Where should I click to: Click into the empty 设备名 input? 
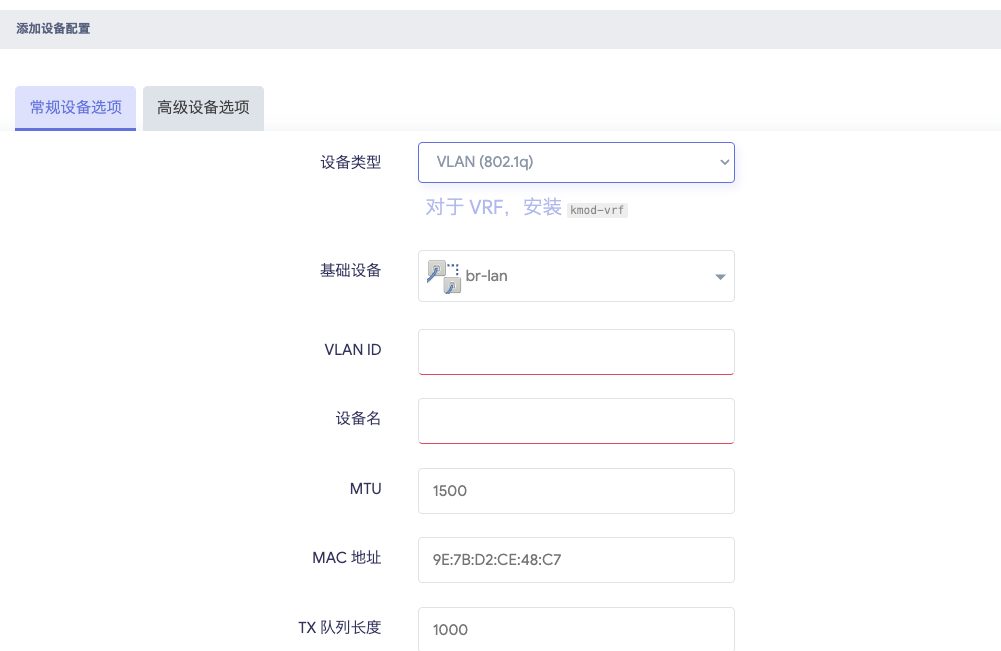pos(576,421)
